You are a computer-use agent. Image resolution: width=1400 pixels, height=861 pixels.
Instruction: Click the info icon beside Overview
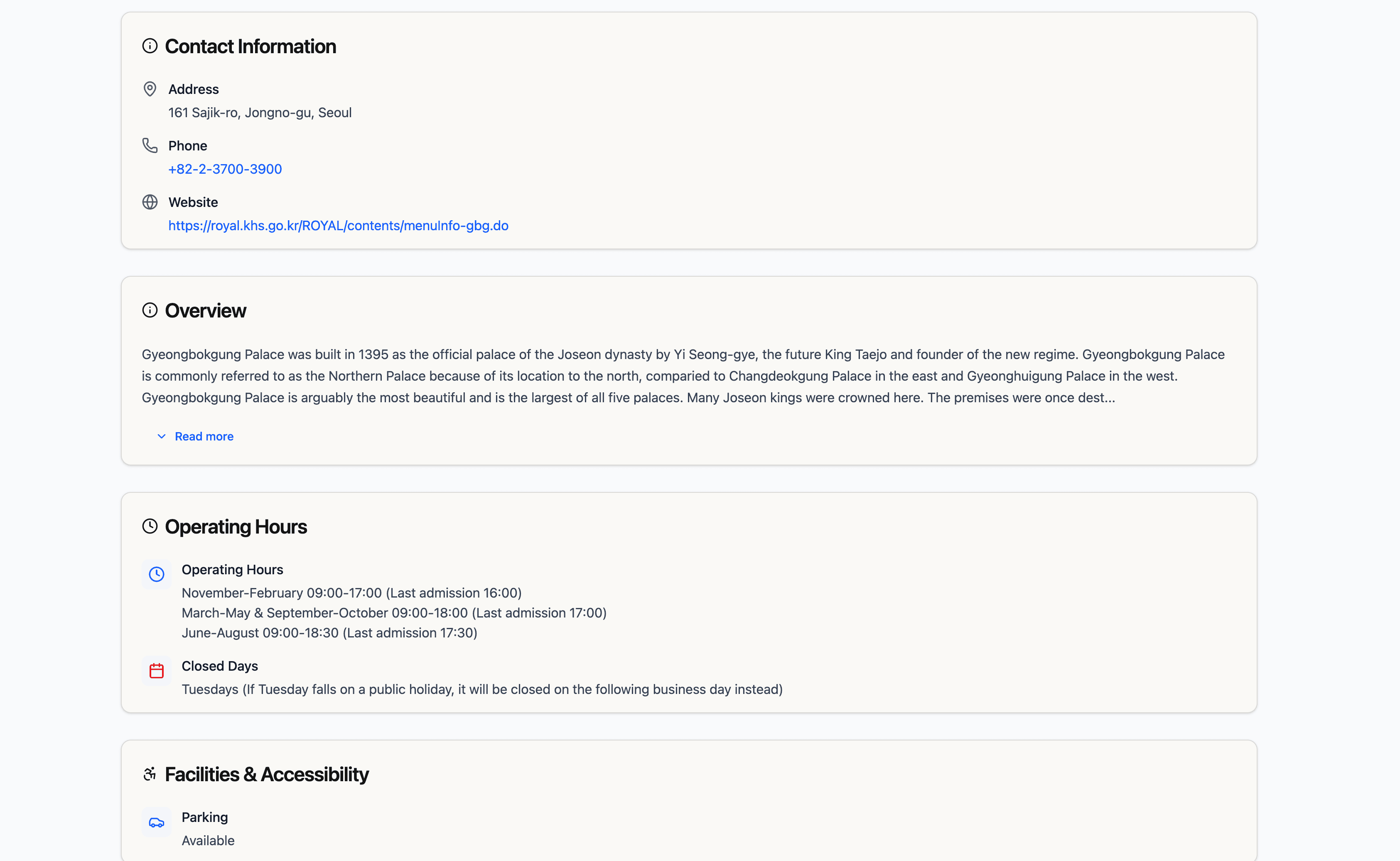coord(150,310)
